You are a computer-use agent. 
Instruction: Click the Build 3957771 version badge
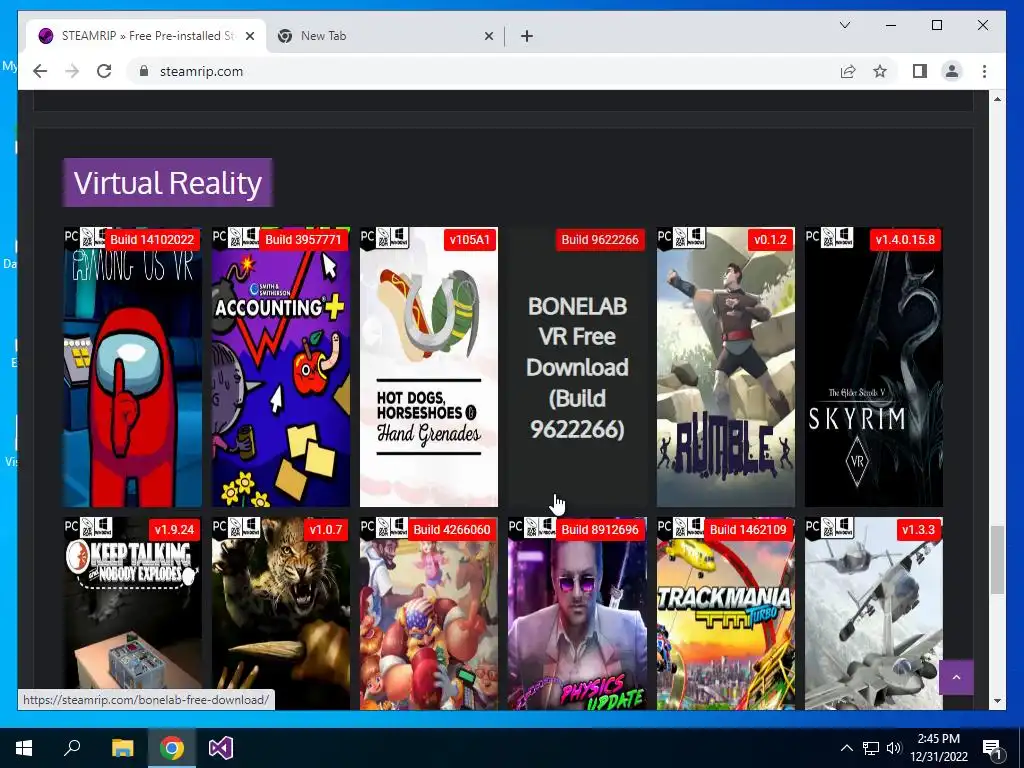[303, 240]
